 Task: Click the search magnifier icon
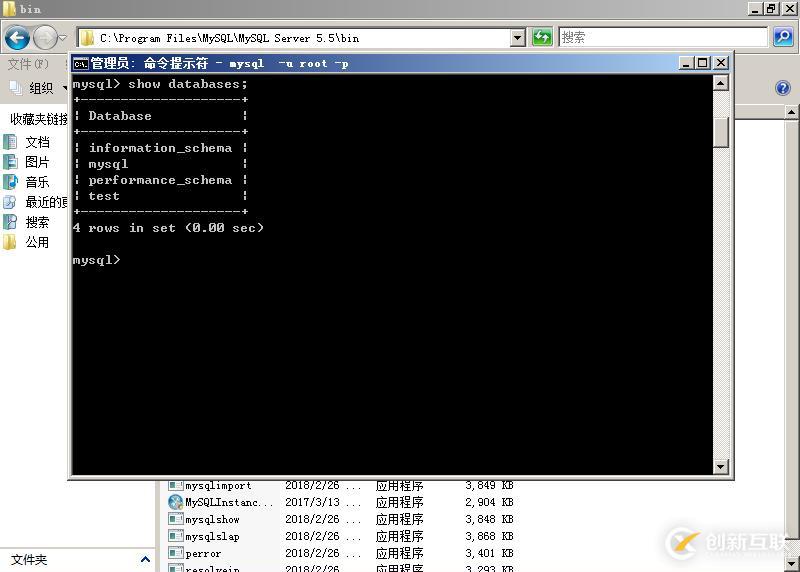click(783, 38)
